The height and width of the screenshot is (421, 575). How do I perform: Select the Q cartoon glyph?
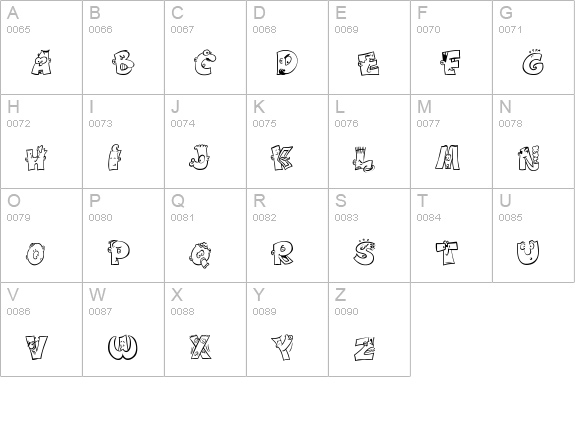[x=201, y=255]
